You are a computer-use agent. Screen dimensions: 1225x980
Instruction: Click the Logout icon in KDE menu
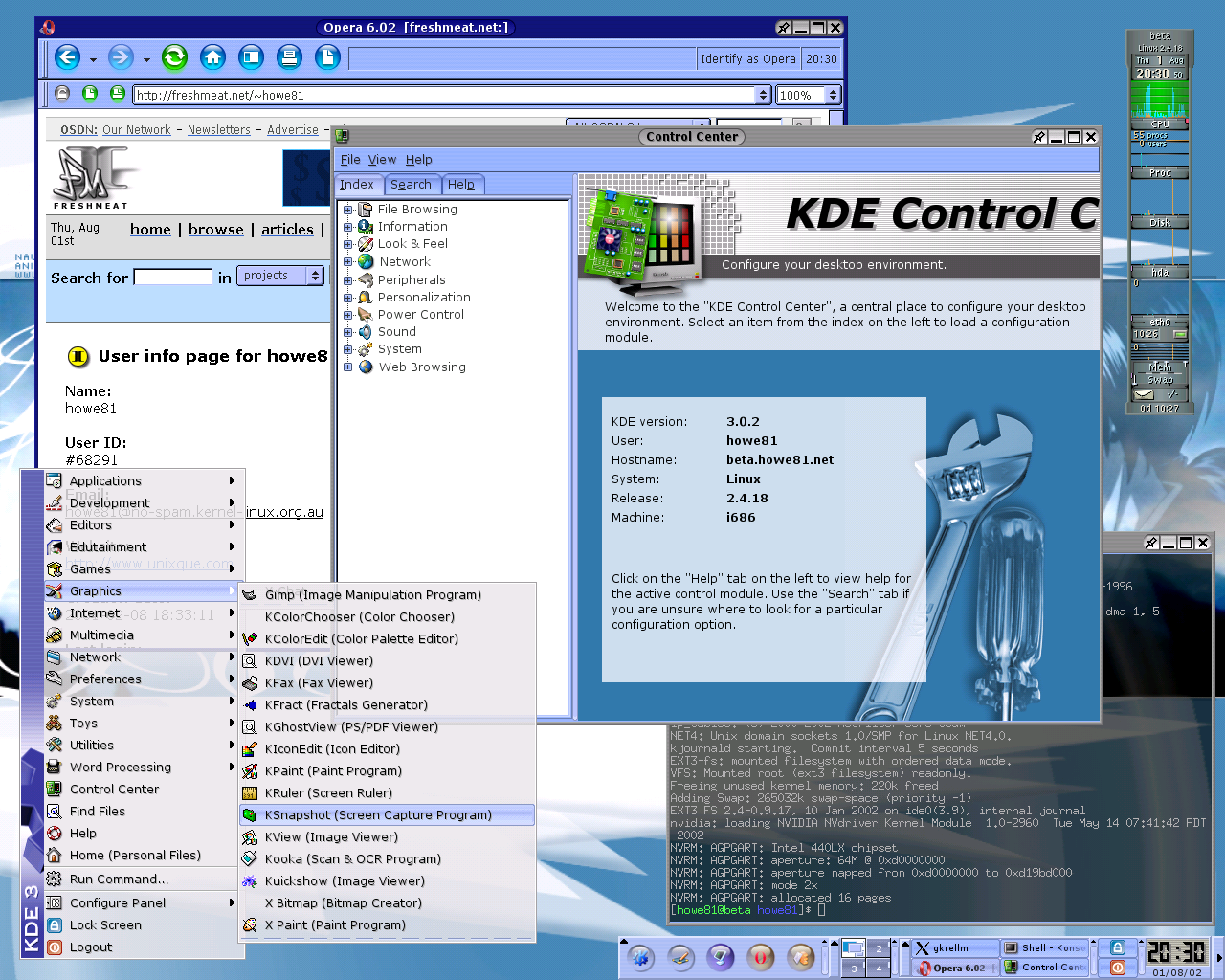(55, 947)
